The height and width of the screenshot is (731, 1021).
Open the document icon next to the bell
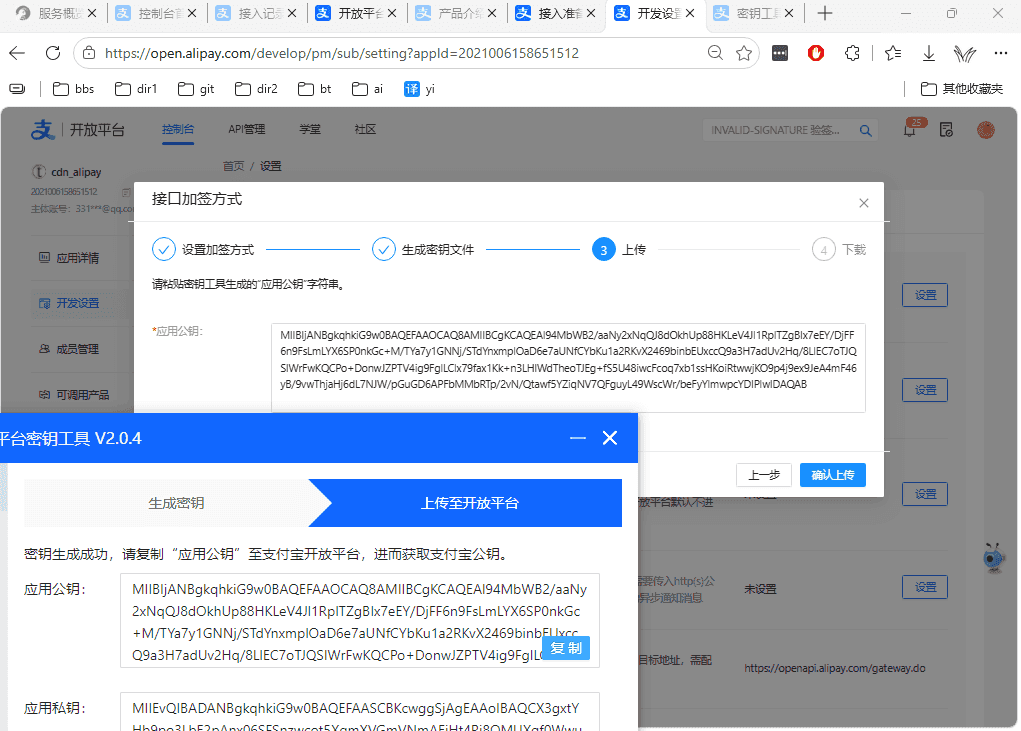[946, 130]
